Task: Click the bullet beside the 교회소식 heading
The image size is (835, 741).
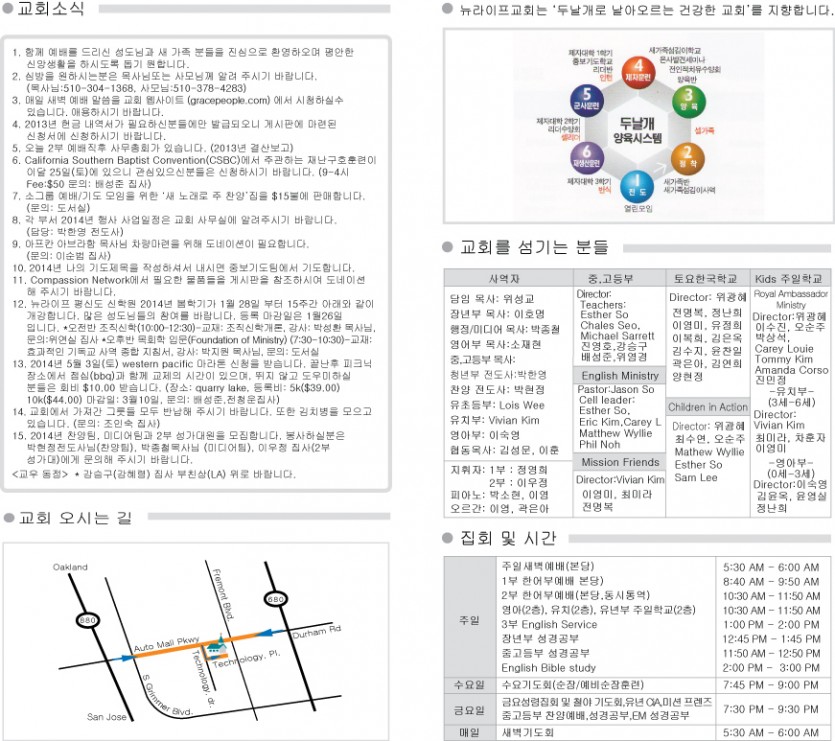Action: coord(8,9)
